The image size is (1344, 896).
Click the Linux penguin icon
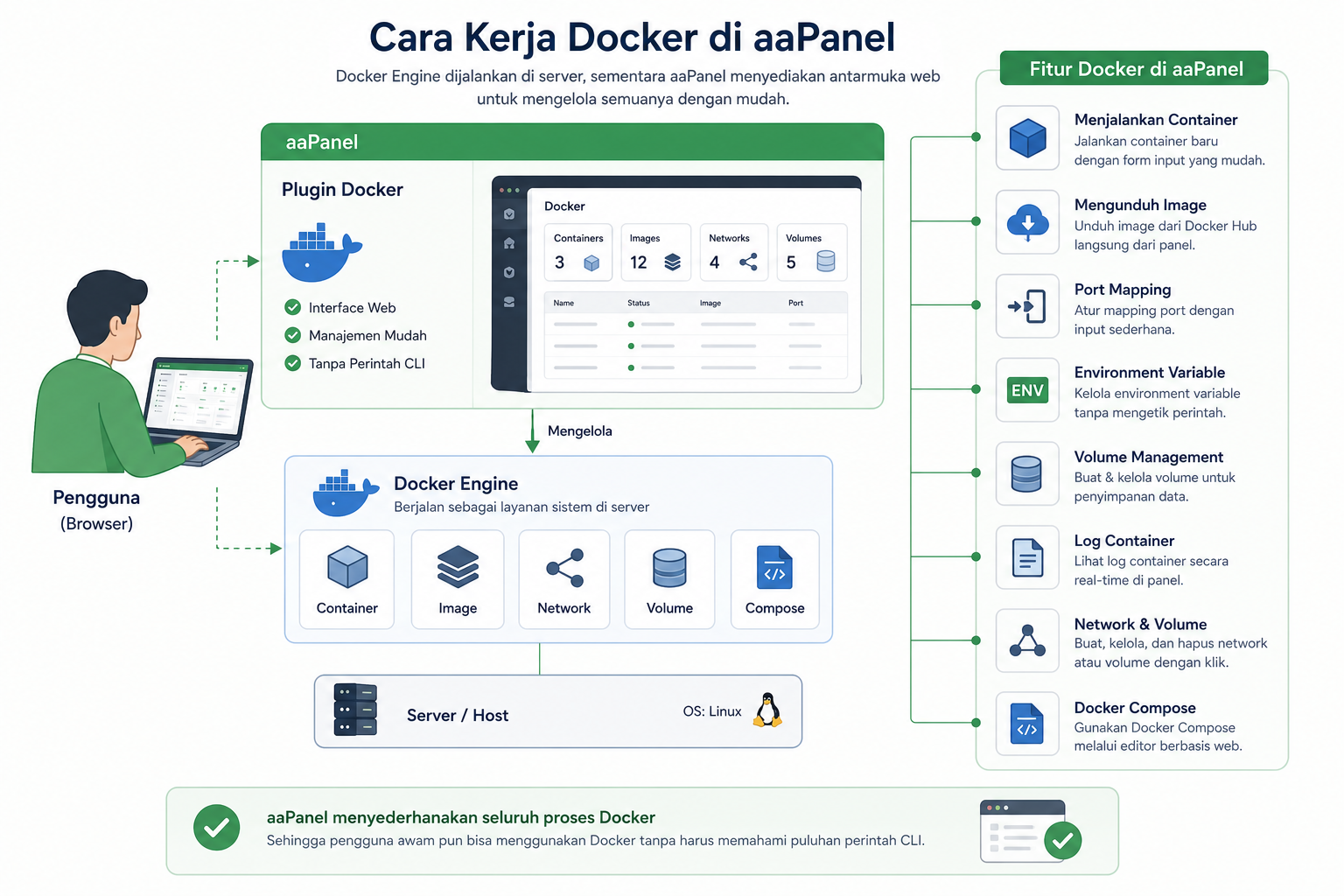click(x=767, y=710)
